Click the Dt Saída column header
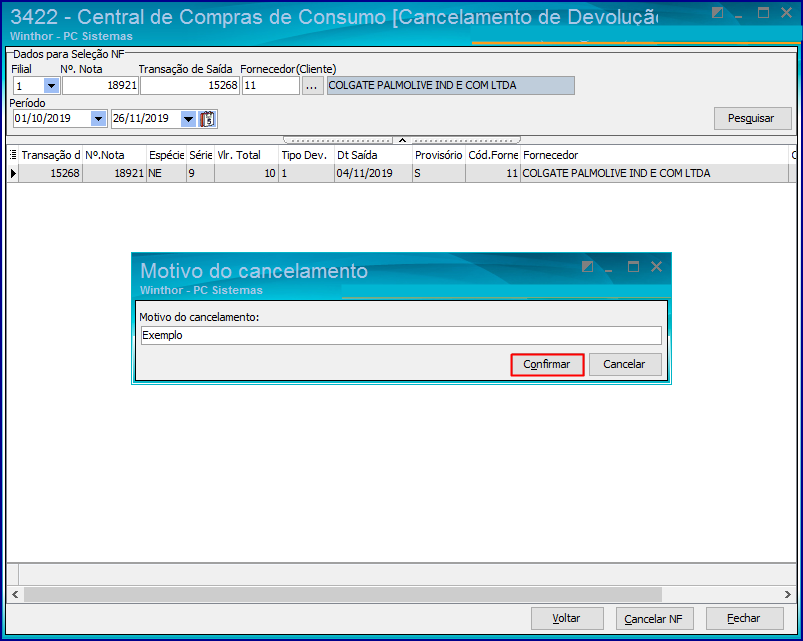The image size is (803, 641). click(373, 155)
